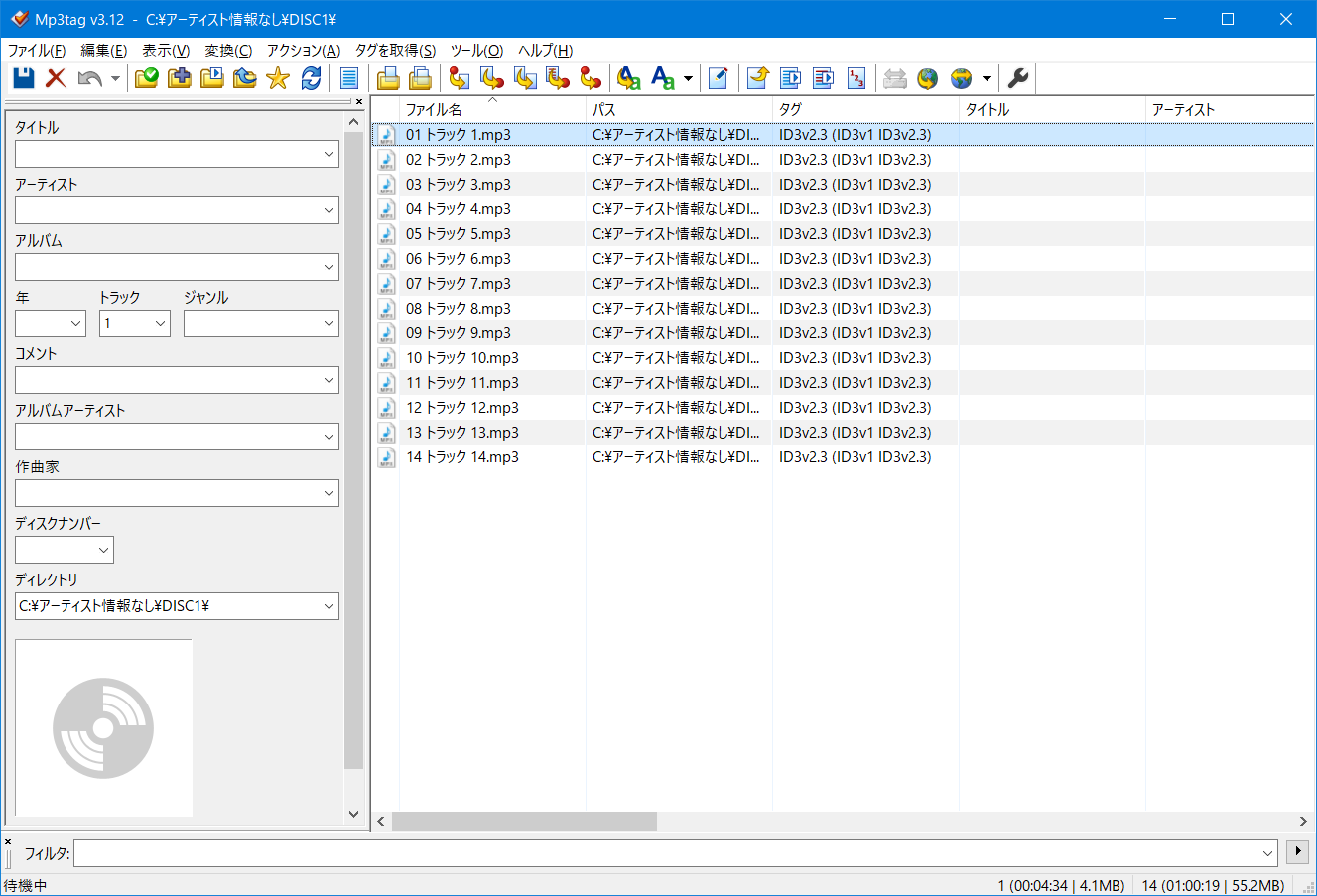The image size is (1317, 896).
Task: Expand the 年 combo box
Action: point(75,323)
